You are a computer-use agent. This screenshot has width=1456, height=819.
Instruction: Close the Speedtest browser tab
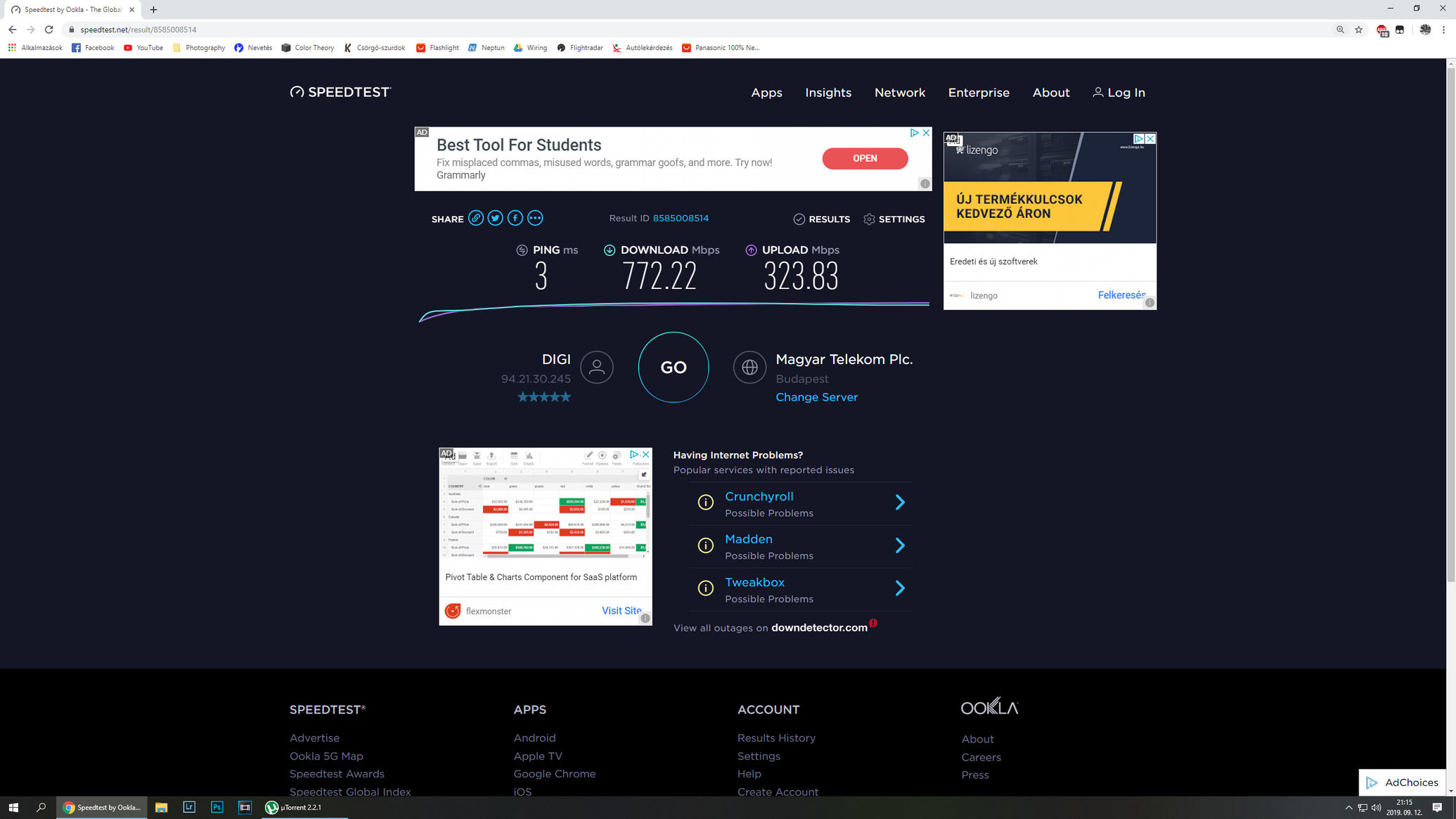(132, 10)
